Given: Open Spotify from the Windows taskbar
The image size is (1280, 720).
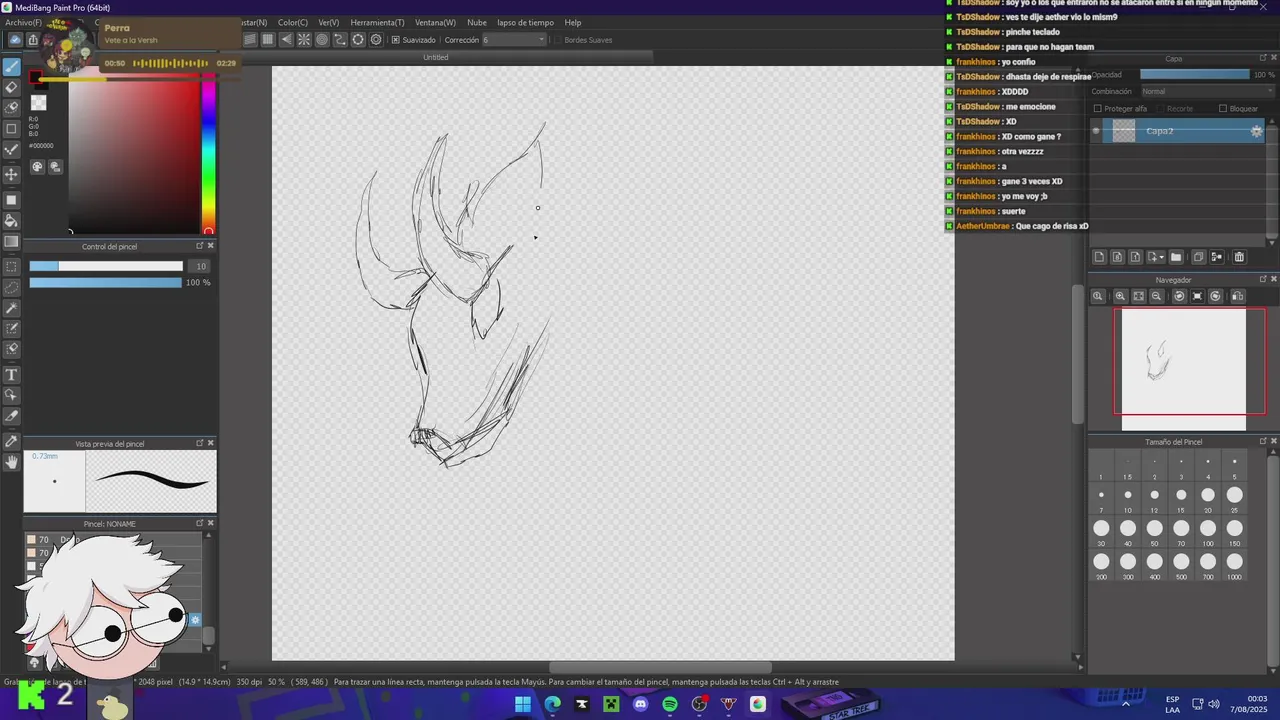Looking at the screenshot, I should [x=670, y=704].
